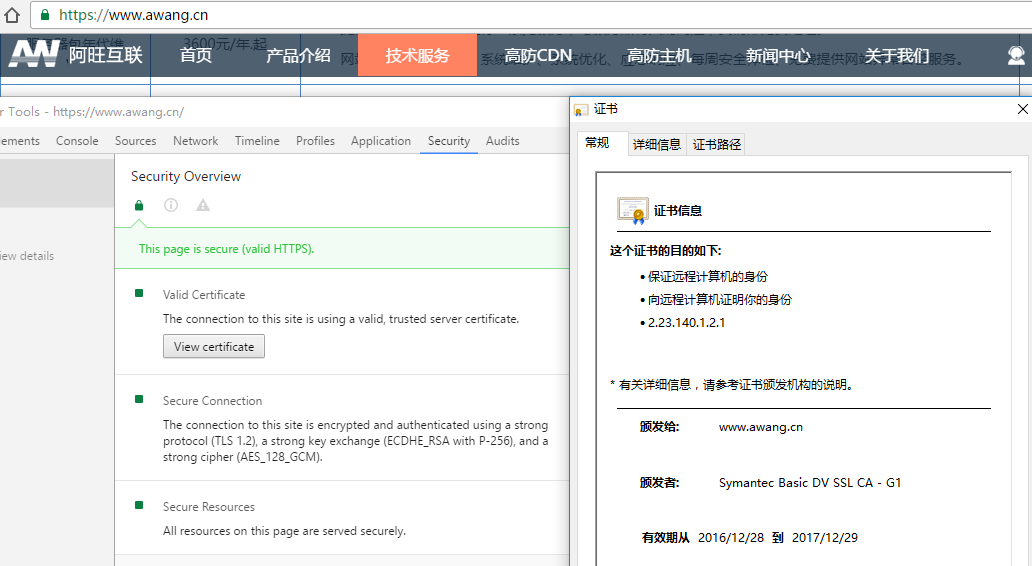Click the green square beside Secure Connection

139,399
